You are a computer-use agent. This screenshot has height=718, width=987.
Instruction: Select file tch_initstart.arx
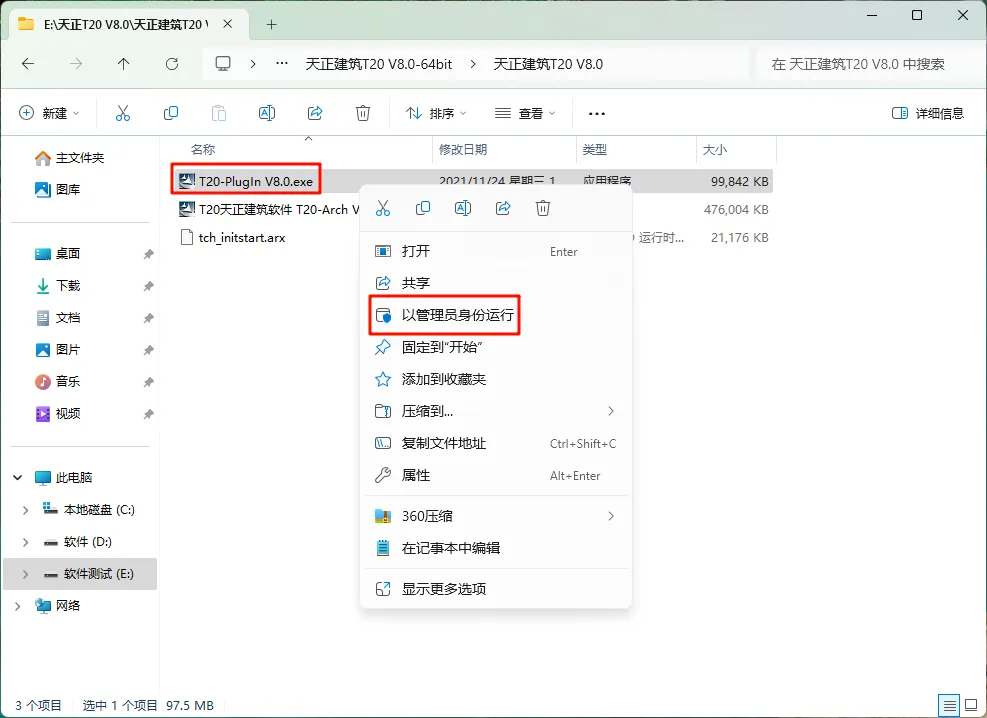233,238
